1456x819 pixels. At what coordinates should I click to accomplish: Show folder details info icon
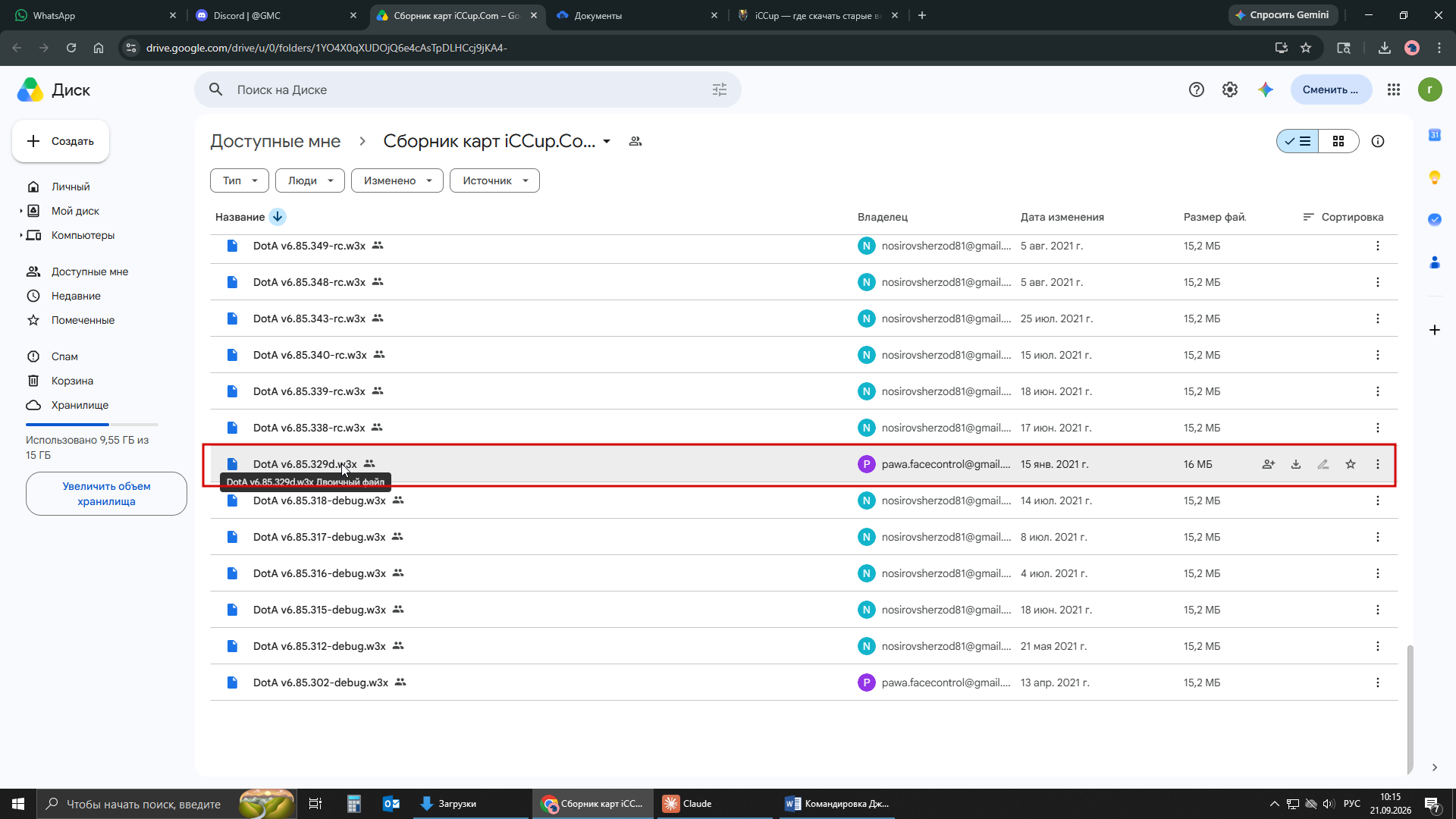(1378, 141)
